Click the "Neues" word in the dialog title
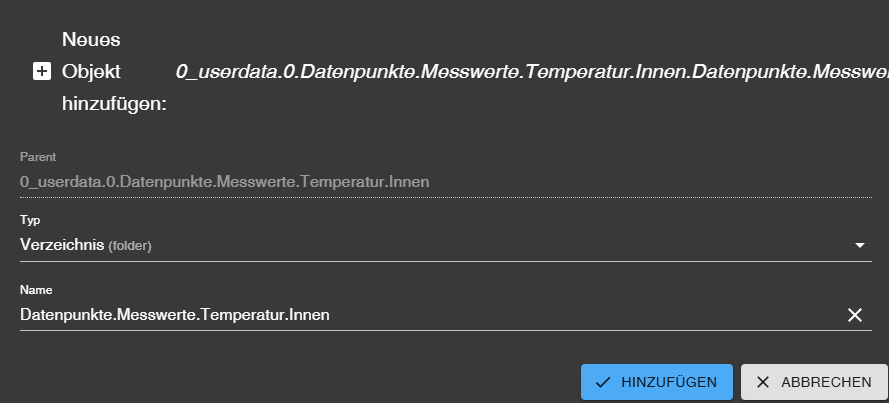Viewport: 889px width, 403px height. [91, 40]
